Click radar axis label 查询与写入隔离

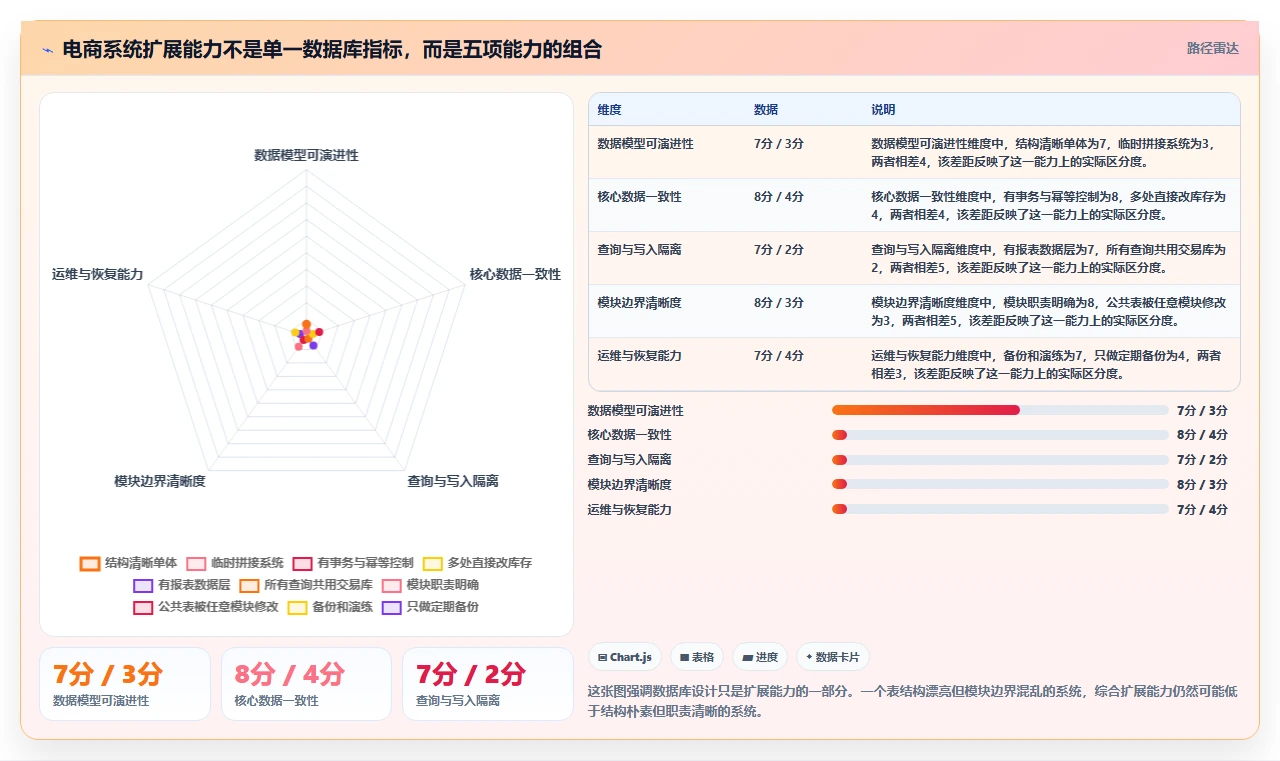tap(453, 481)
